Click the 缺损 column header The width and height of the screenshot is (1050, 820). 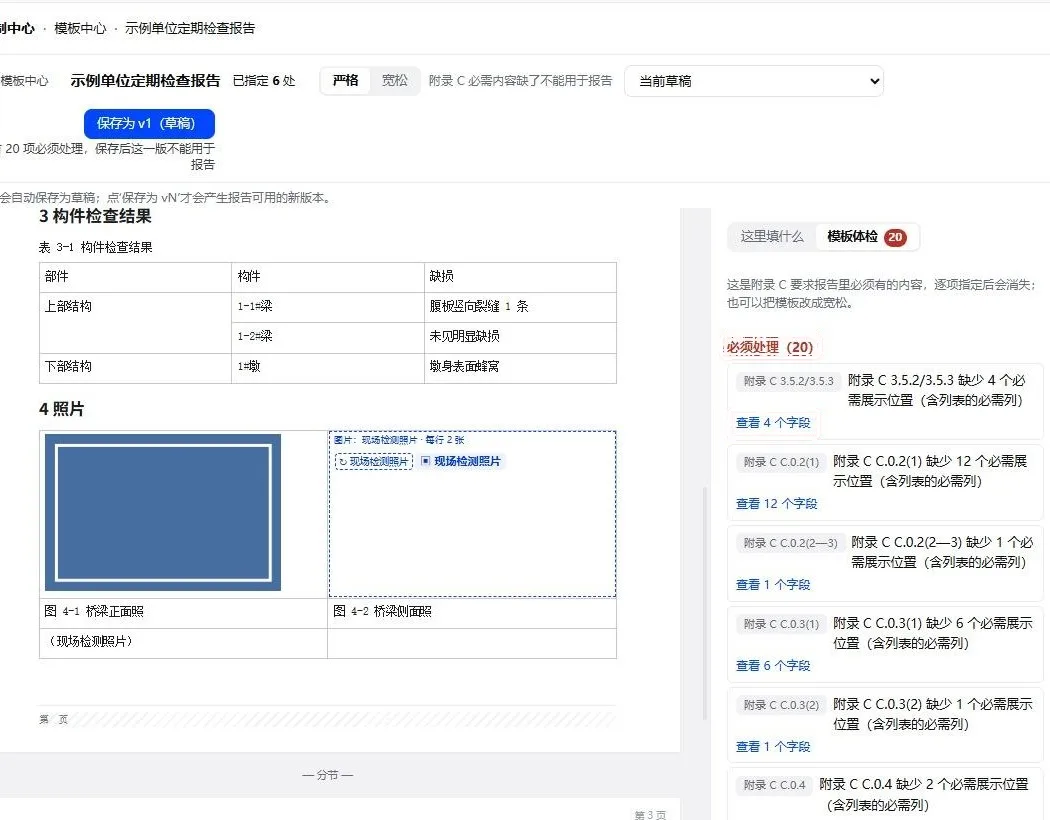pyautogui.click(x=520, y=276)
